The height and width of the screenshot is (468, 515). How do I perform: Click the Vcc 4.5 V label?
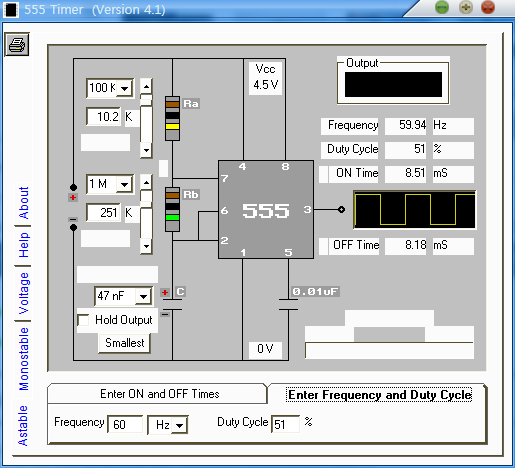coord(265,77)
